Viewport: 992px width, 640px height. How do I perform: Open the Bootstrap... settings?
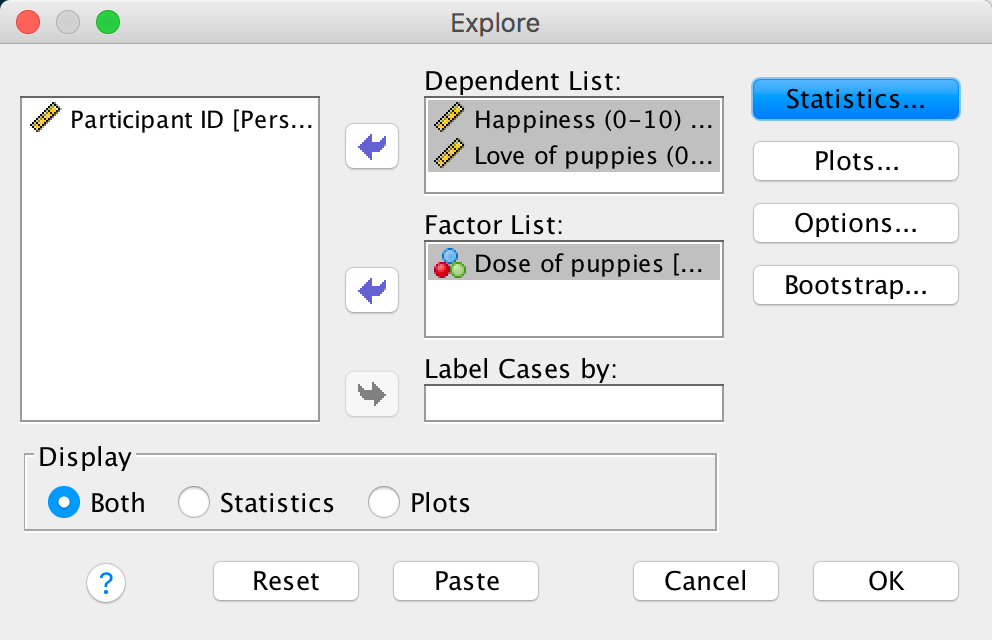855,285
